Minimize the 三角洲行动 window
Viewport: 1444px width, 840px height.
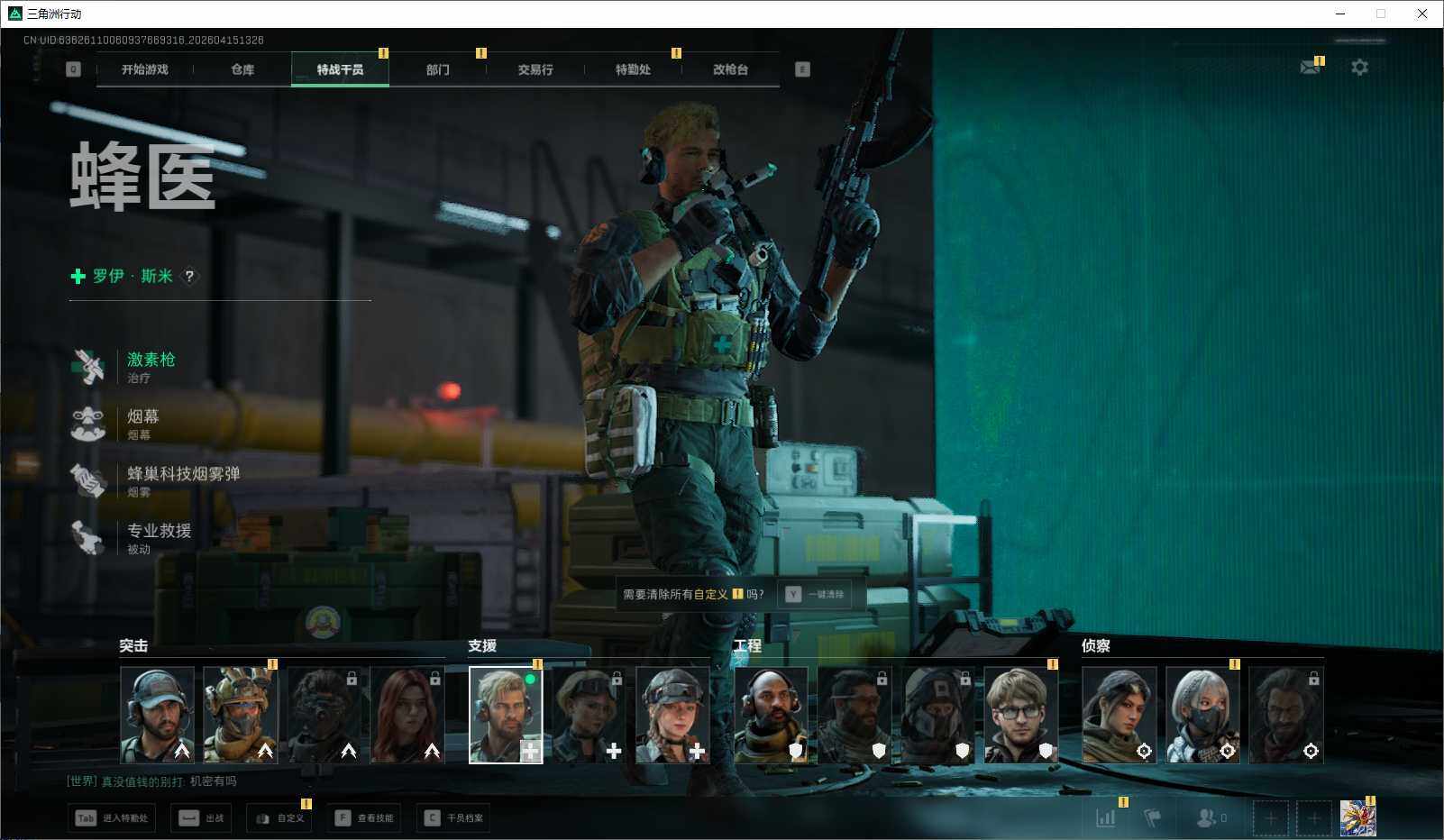1340,14
